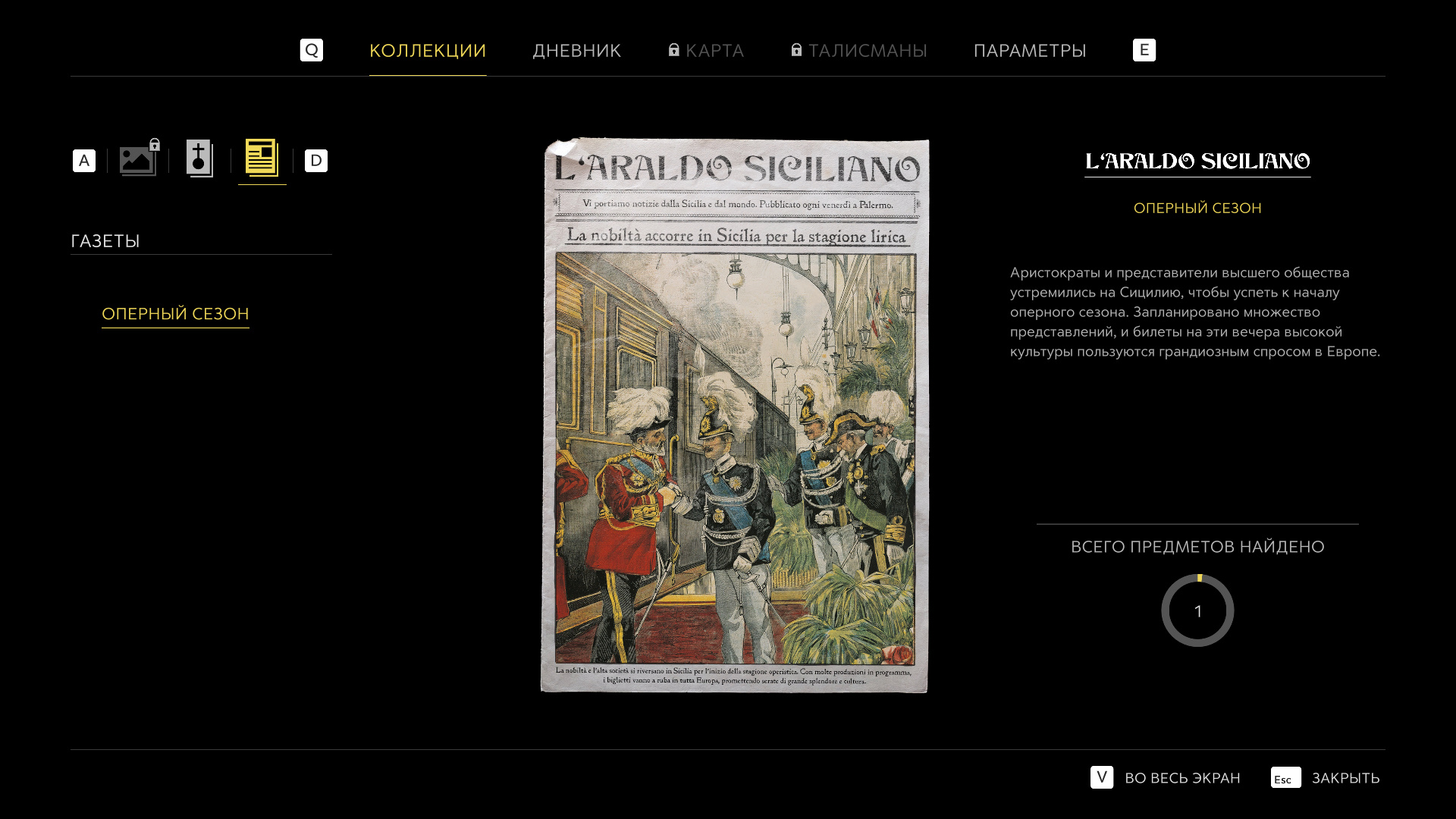Click the L'Araldo Siciliano newspaper image
The width and height of the screenshot is (1456, 819).
click(x=734, y=415)
